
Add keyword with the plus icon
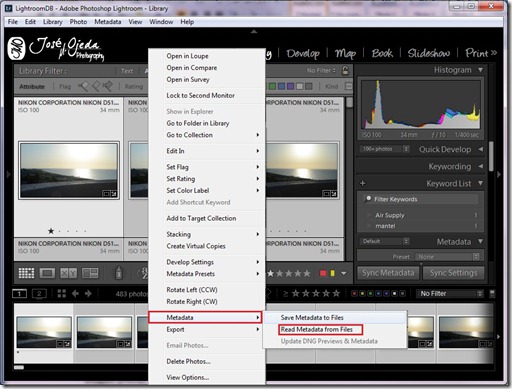pyautogui.click(x=363, y=183)
